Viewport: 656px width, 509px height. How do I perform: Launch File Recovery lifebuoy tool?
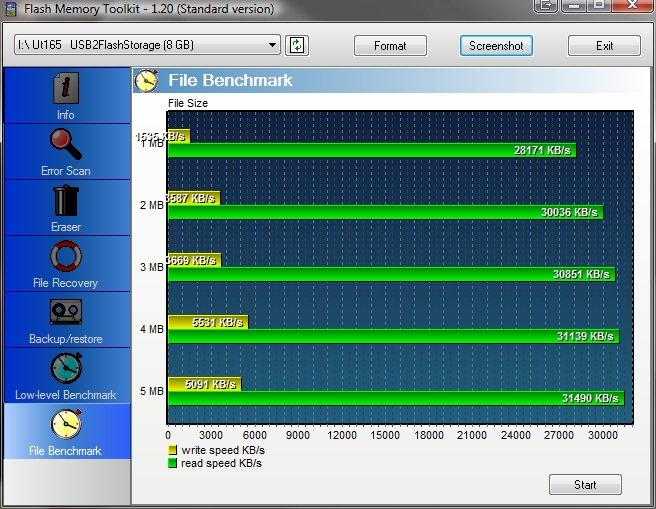pos(66,257)
